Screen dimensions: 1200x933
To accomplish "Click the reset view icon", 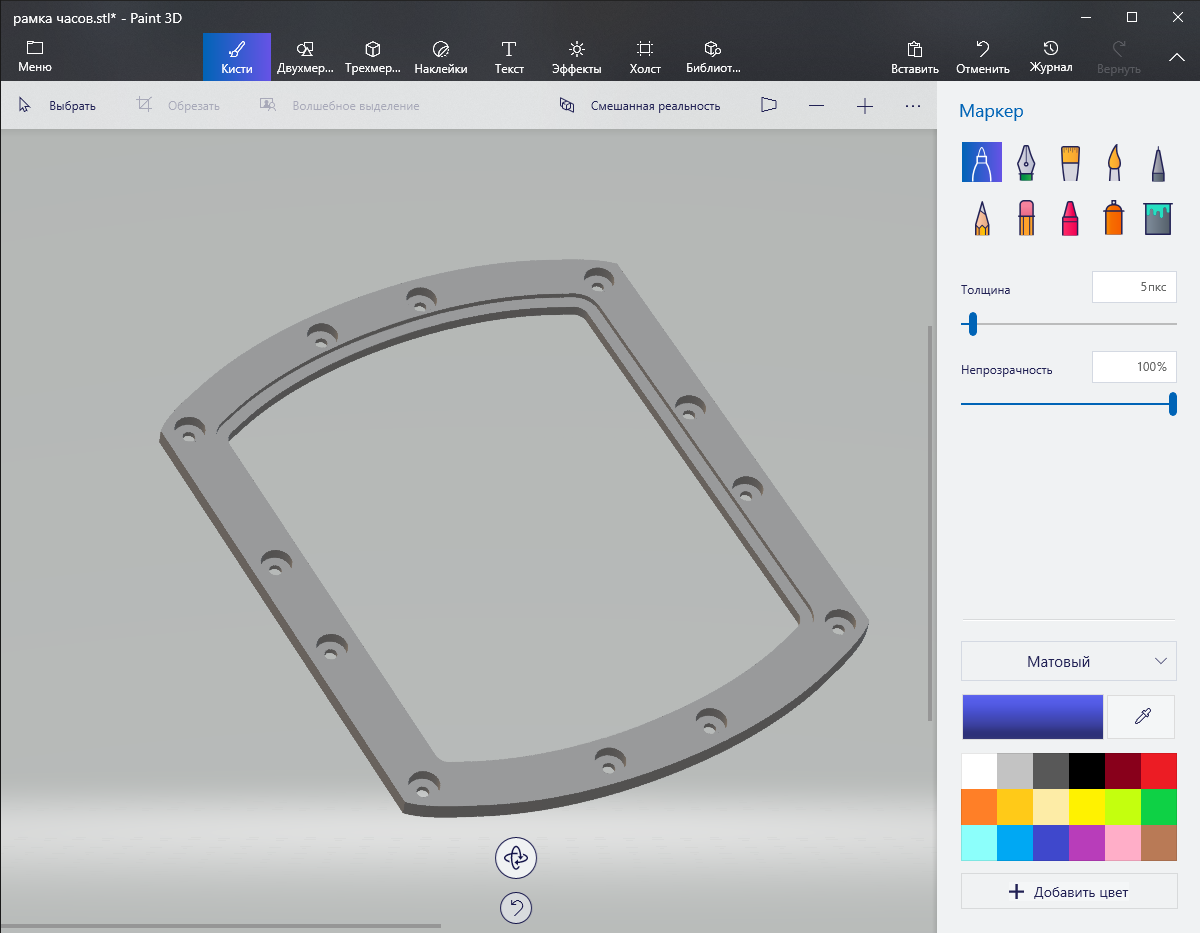I will coord(516,908).
